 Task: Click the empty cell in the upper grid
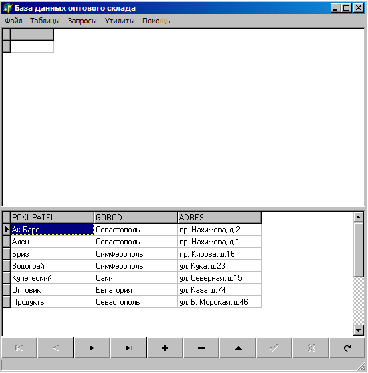pyautogui.click(x=32, y=47)
